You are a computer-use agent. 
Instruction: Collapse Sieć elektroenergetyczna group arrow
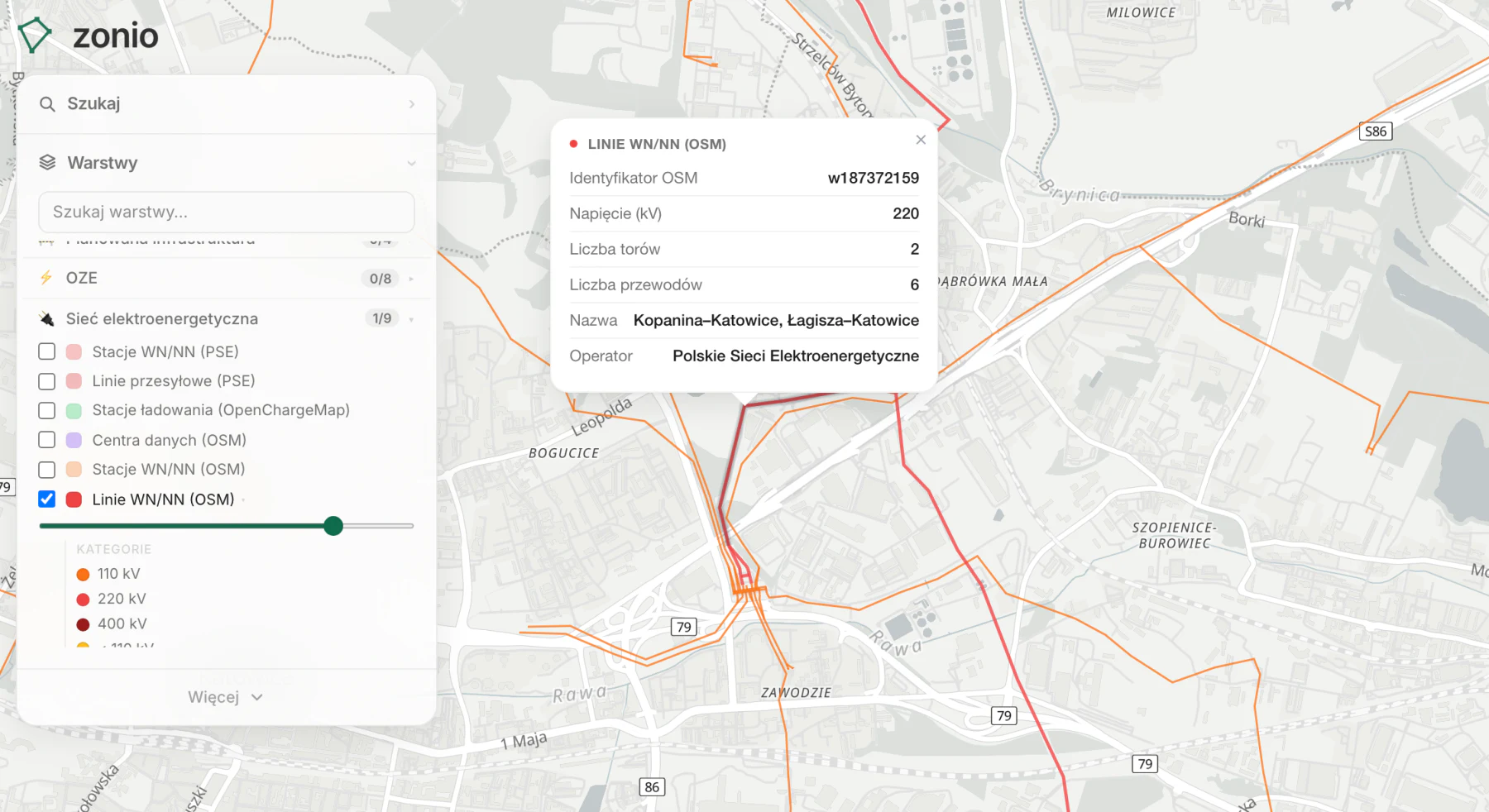coord(411,319)
